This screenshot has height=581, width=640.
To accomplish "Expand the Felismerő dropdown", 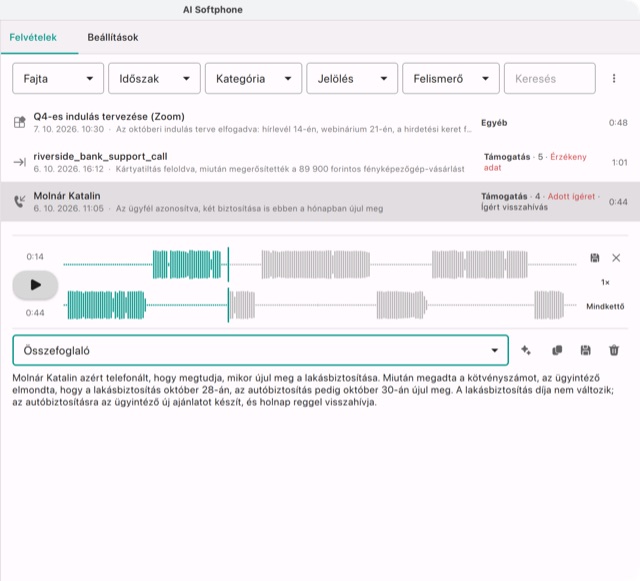I will [451, 78].
